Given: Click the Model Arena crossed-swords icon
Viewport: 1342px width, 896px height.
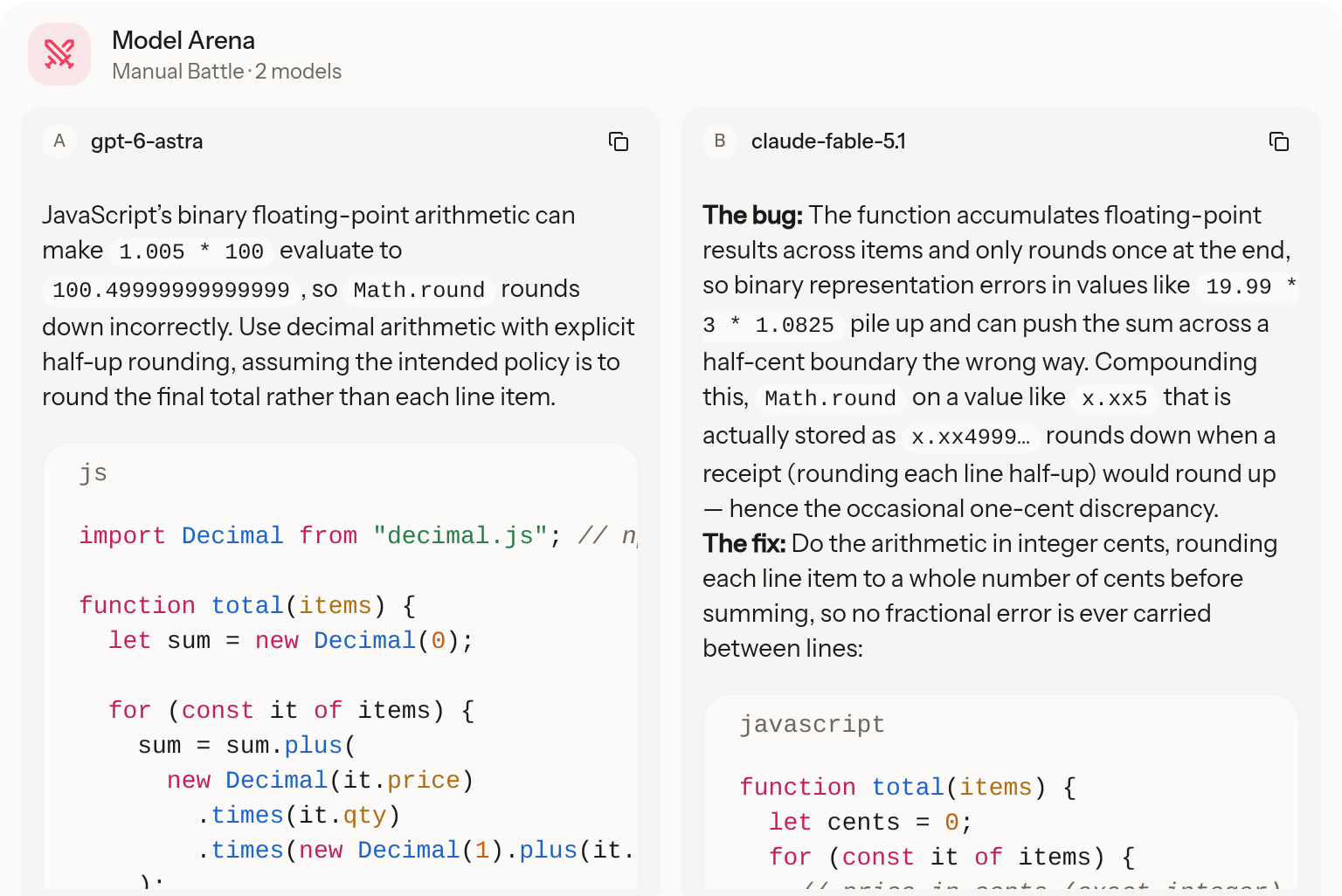Looking at the screenshot, I should click(x=59, y=54).
